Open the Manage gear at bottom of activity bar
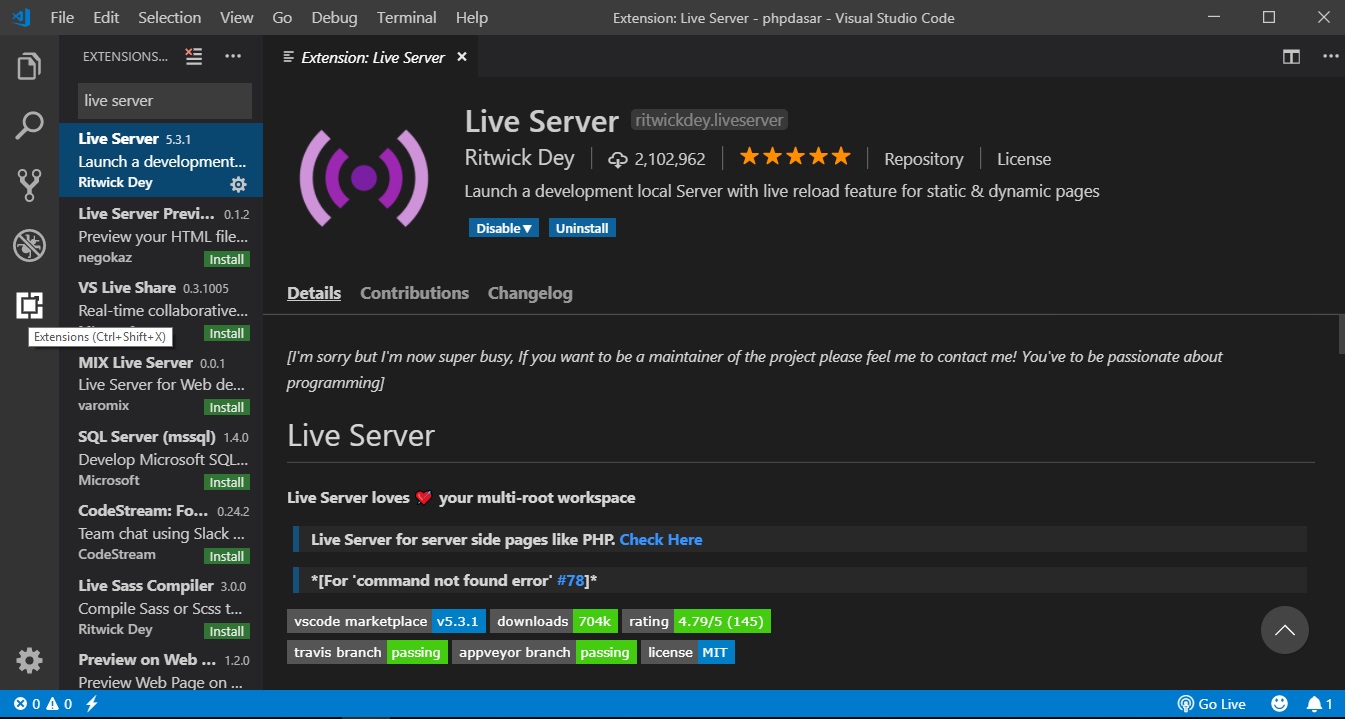Screen dimensions: 1346x720 (x=29, y=660)
